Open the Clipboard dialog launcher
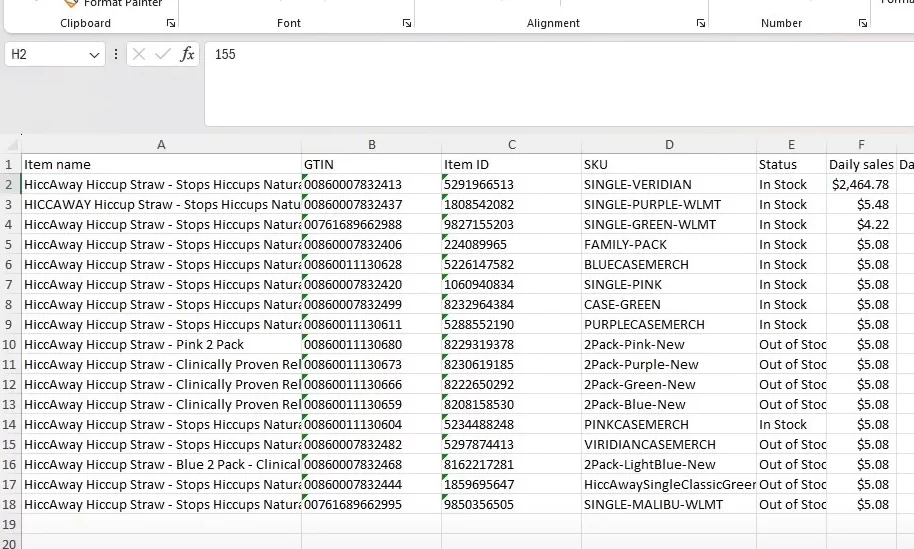Image resolution: width=914 pixels, height=549 pixels. (x=171, y=23)
